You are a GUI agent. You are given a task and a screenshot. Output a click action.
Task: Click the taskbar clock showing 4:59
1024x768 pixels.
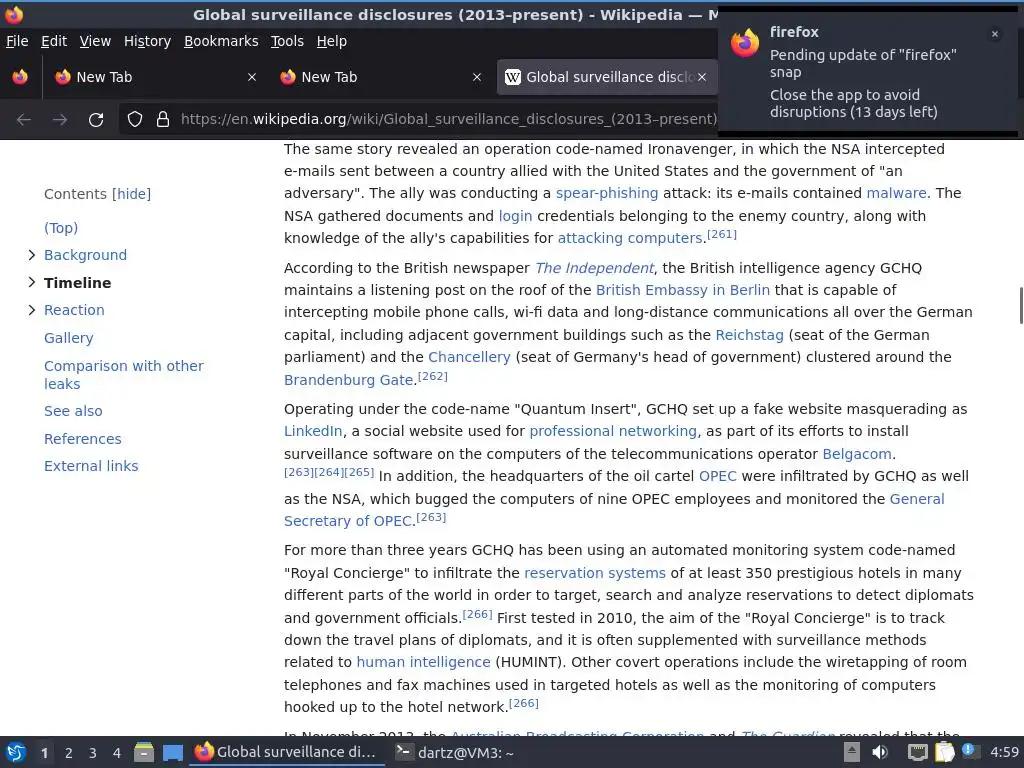1004,752
